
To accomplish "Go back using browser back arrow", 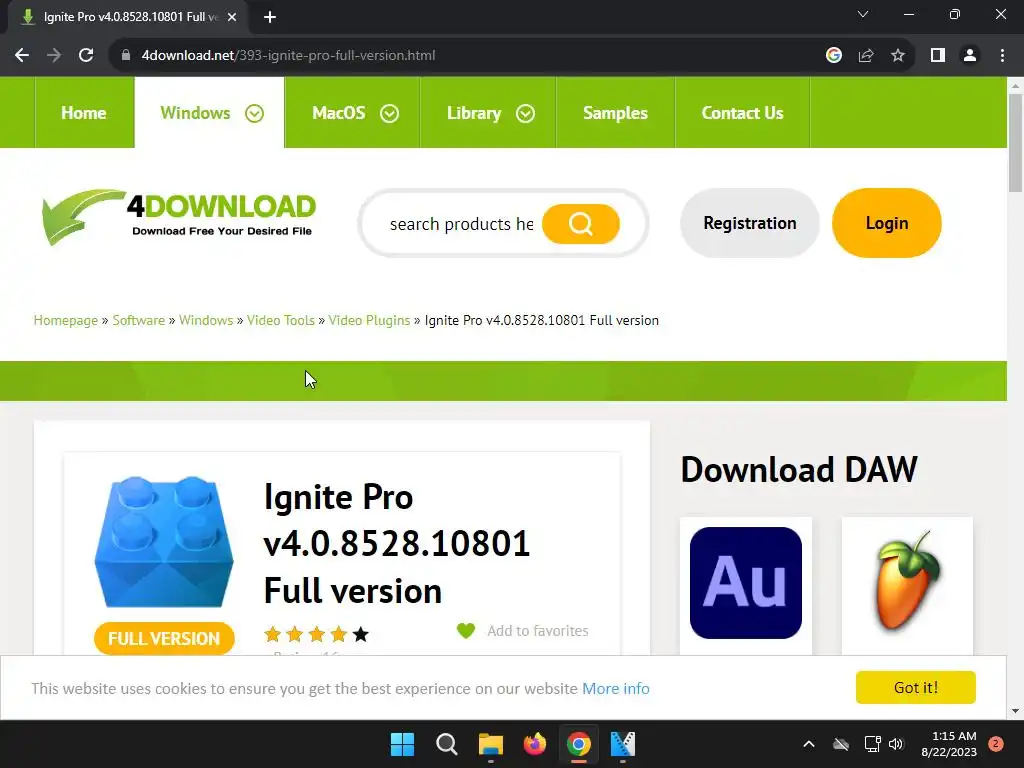I will click(x=22, y=56).
